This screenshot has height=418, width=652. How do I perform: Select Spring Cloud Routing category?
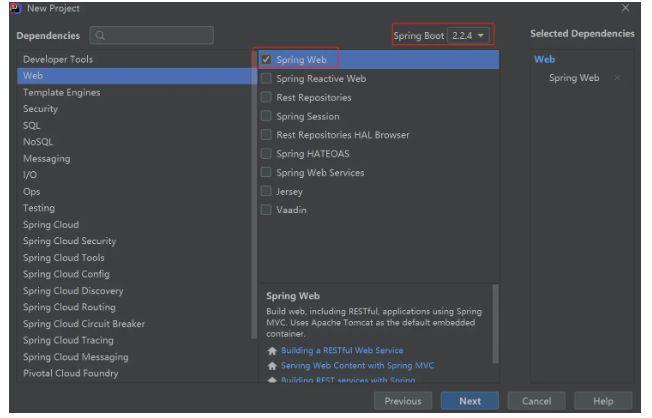tap(134, 307)
